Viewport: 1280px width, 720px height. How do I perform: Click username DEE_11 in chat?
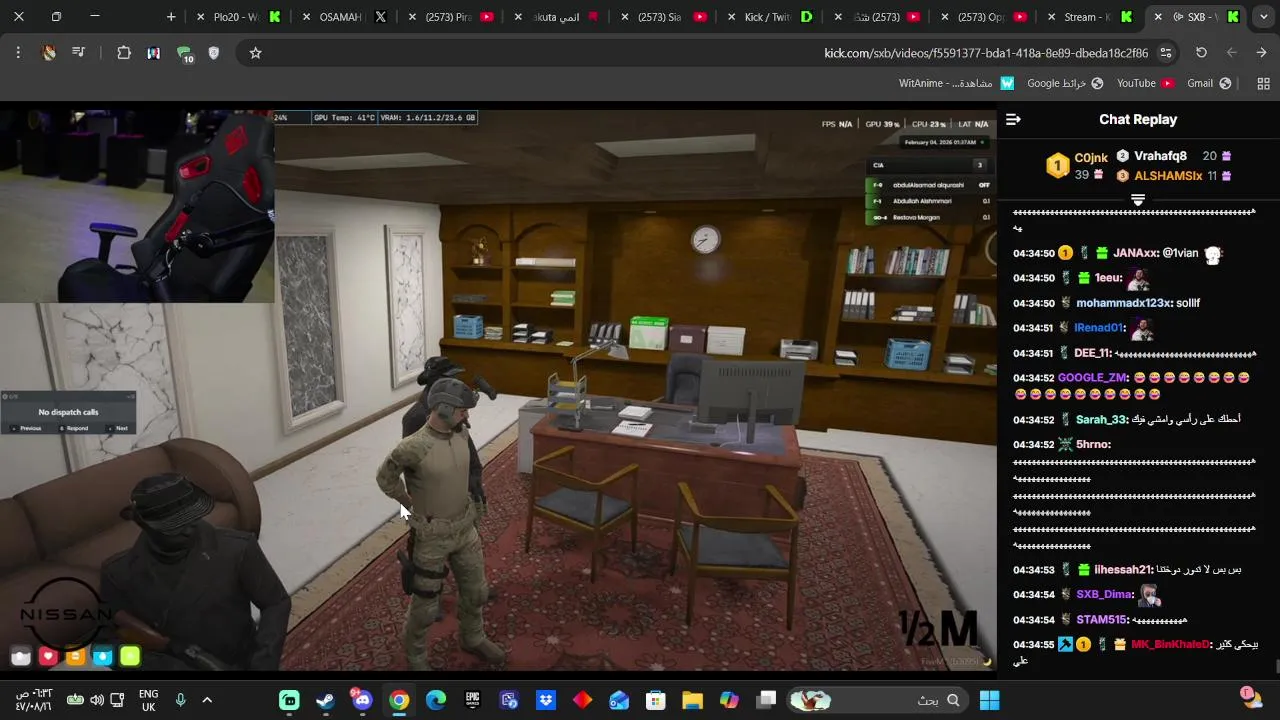pos(1092,353)
